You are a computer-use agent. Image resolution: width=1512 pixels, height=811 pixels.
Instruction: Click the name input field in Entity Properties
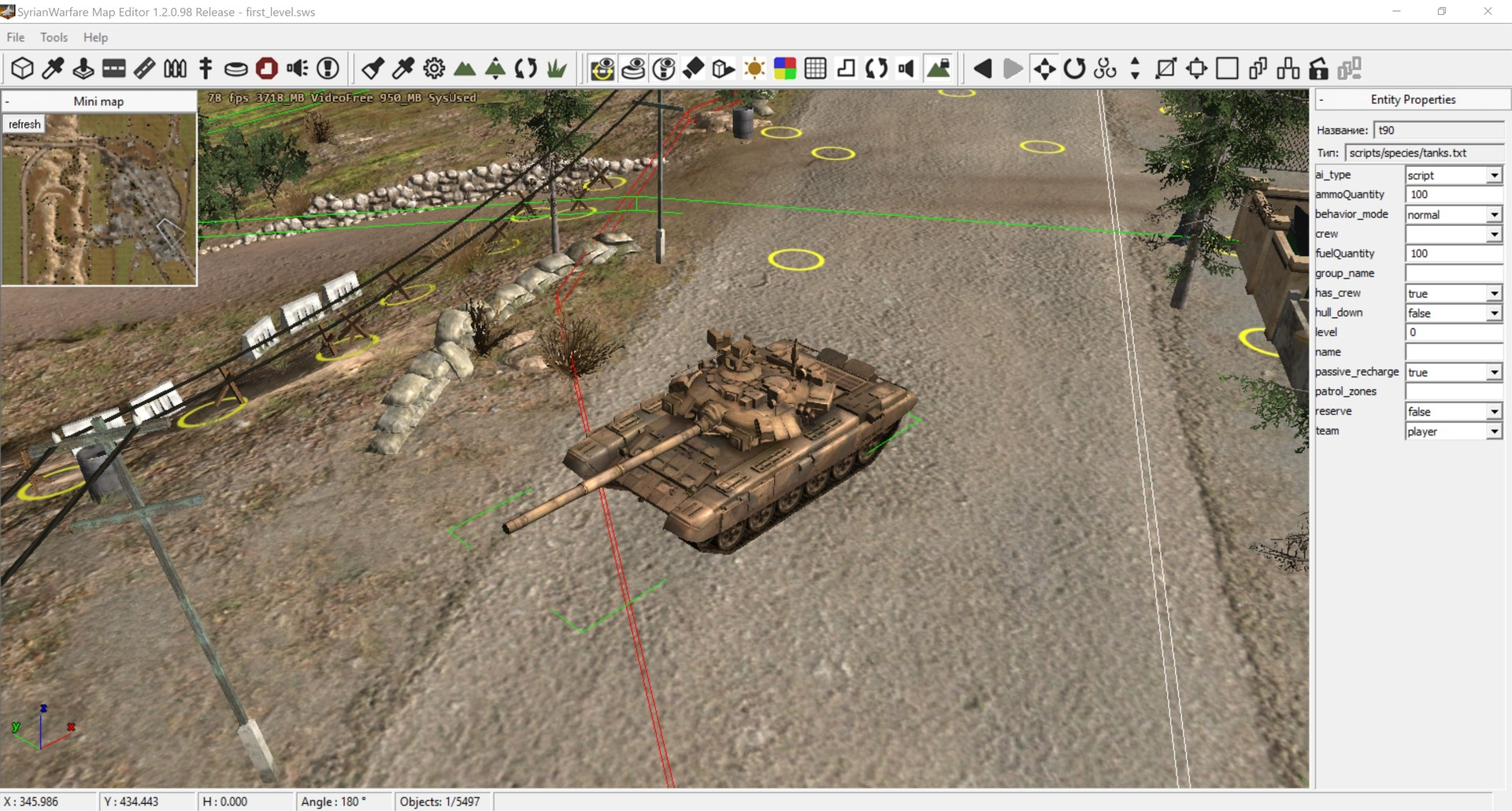[x=1453, y=352]
